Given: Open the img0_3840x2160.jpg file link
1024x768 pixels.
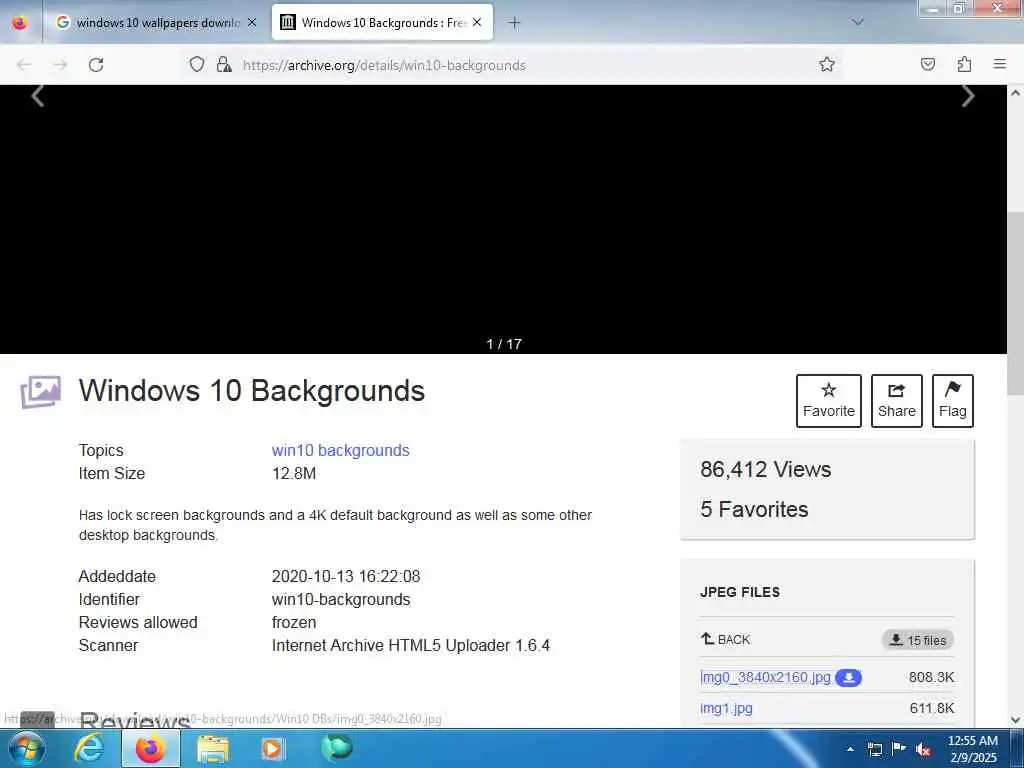Looking at the screenshot, I should 765,677.
